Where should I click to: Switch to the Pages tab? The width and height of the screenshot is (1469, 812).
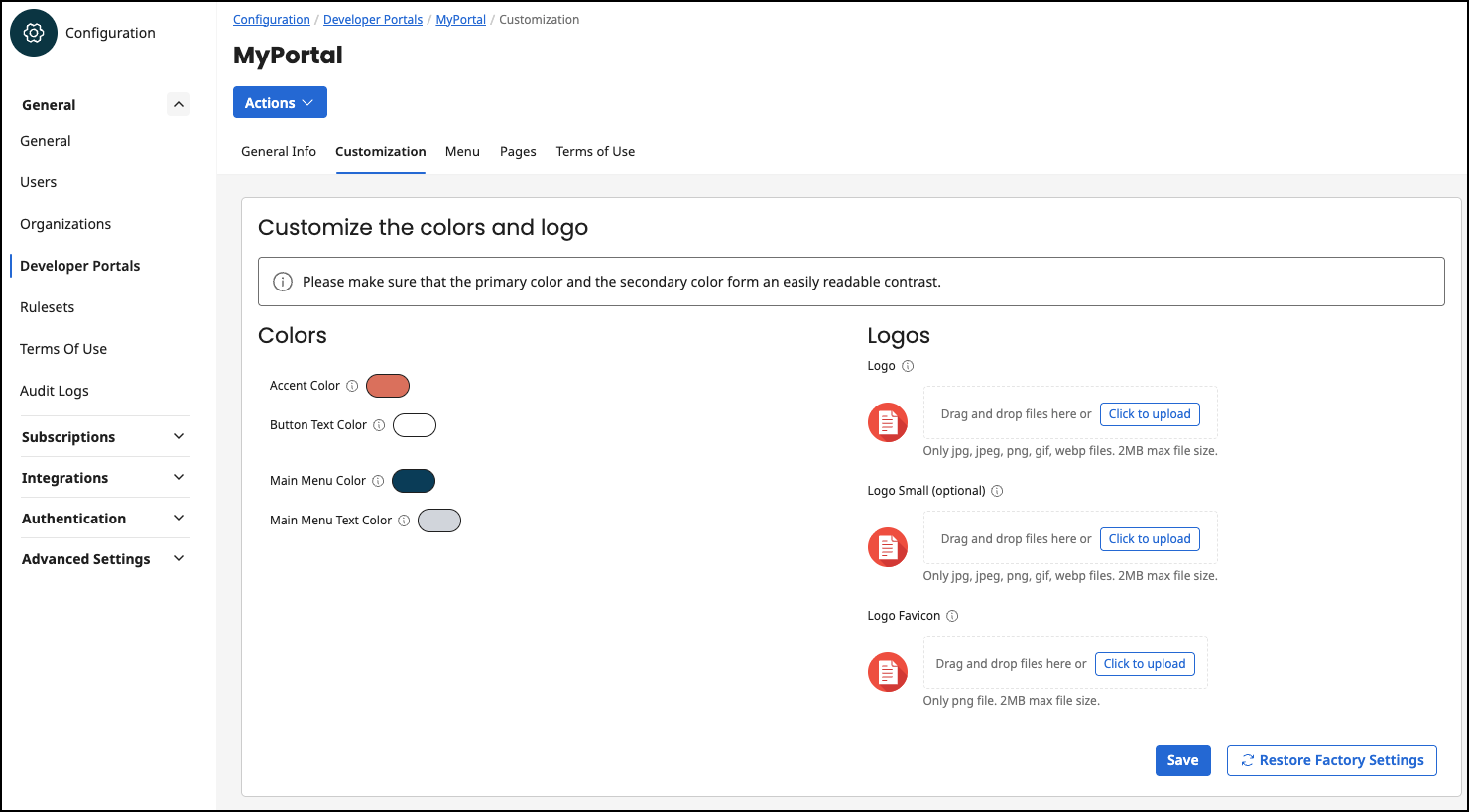coord(518,151)
